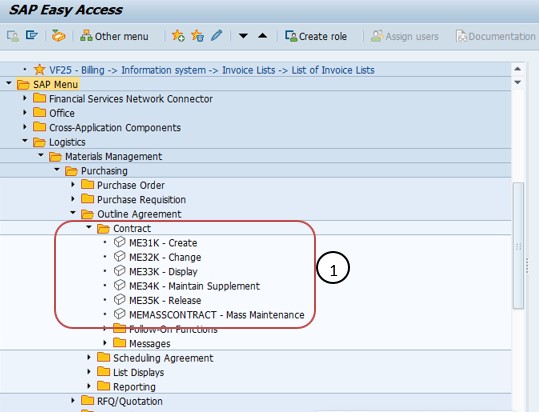The width and height of the screenshot is (539, 412).
Task: Select ME35K - Release transaction
Action: pos(165,301)
